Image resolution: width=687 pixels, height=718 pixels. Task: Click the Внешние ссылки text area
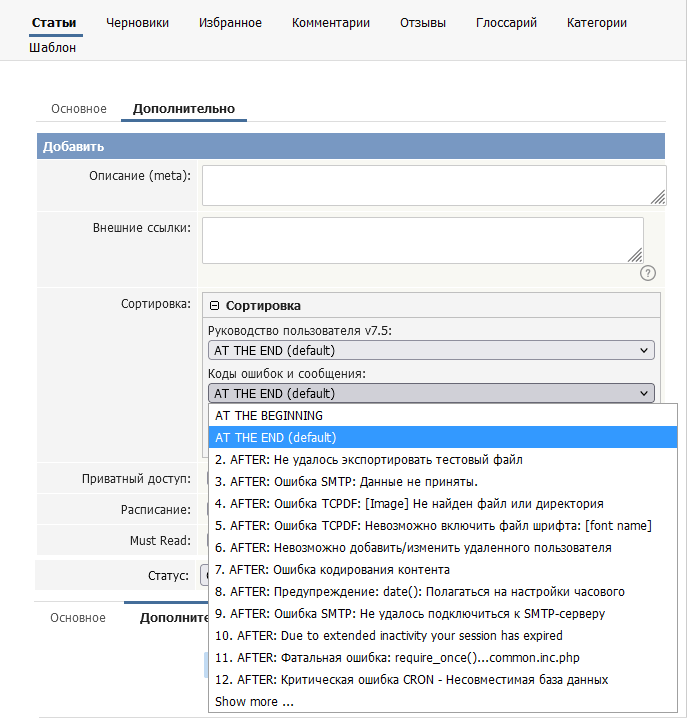[x=423, y=240]
